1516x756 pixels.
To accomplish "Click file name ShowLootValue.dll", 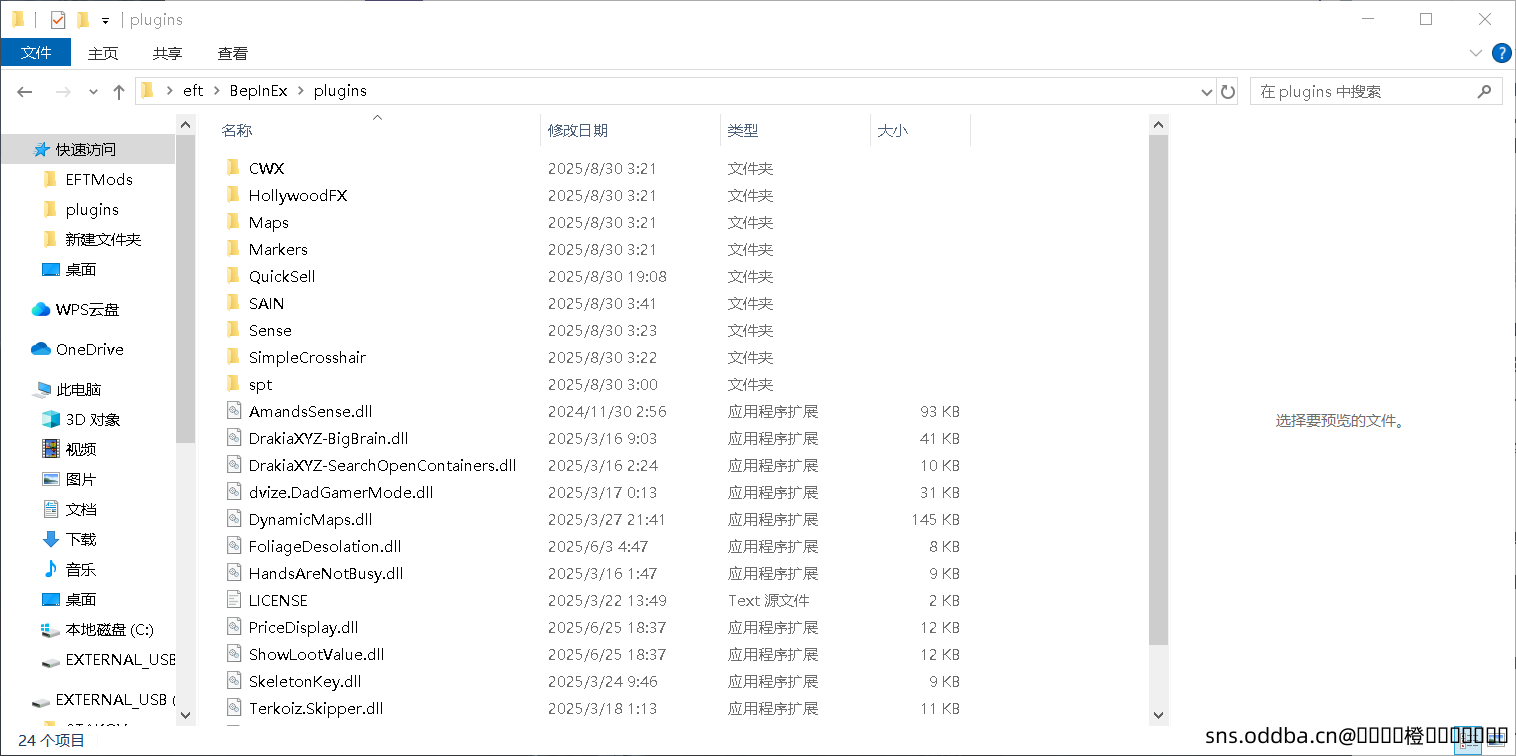I will (316, 654).
